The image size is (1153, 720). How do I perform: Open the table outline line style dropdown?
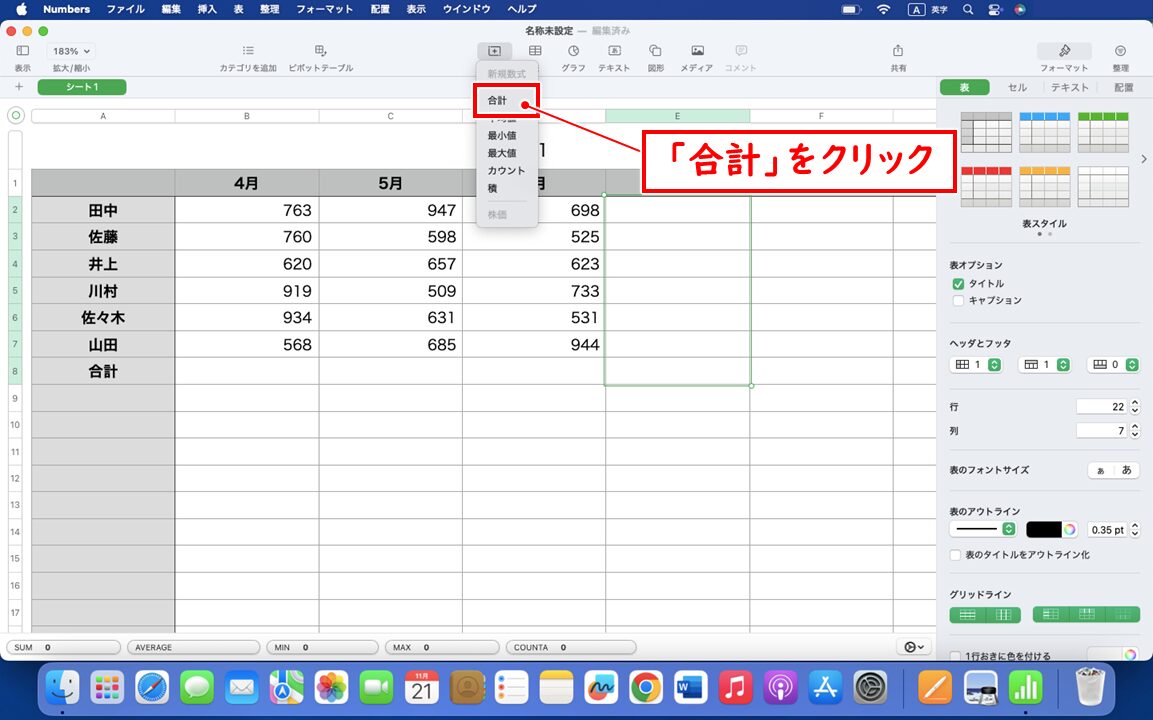pos(1008,529)
